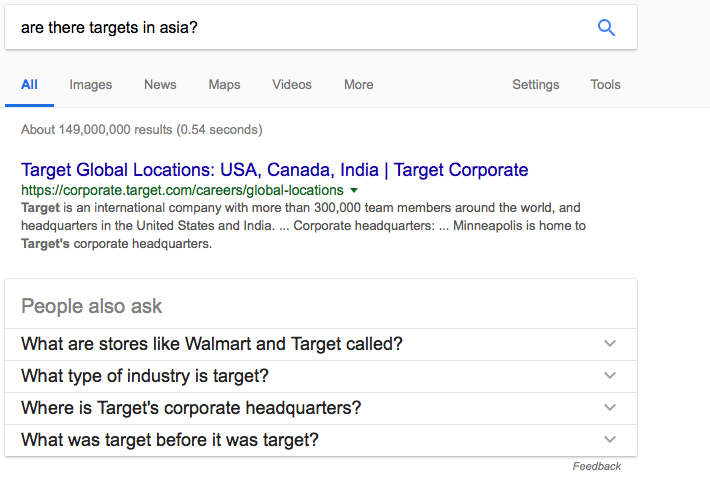710x483 pixels.
Task: Click the corporate.target.com green URL
Action: point(182,190)
